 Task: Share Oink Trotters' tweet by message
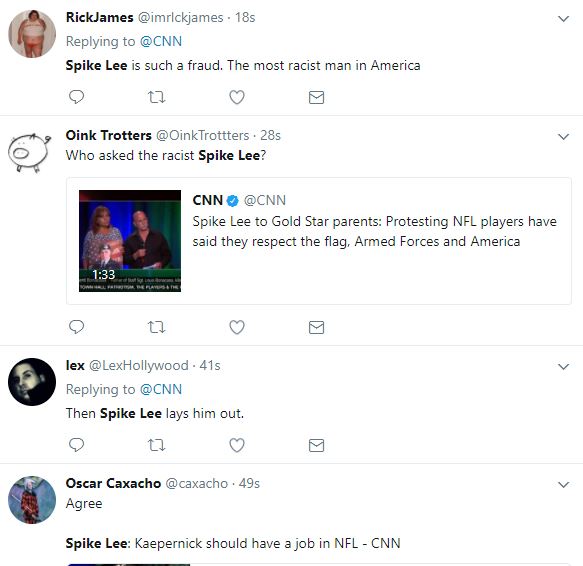pos(316,327)
